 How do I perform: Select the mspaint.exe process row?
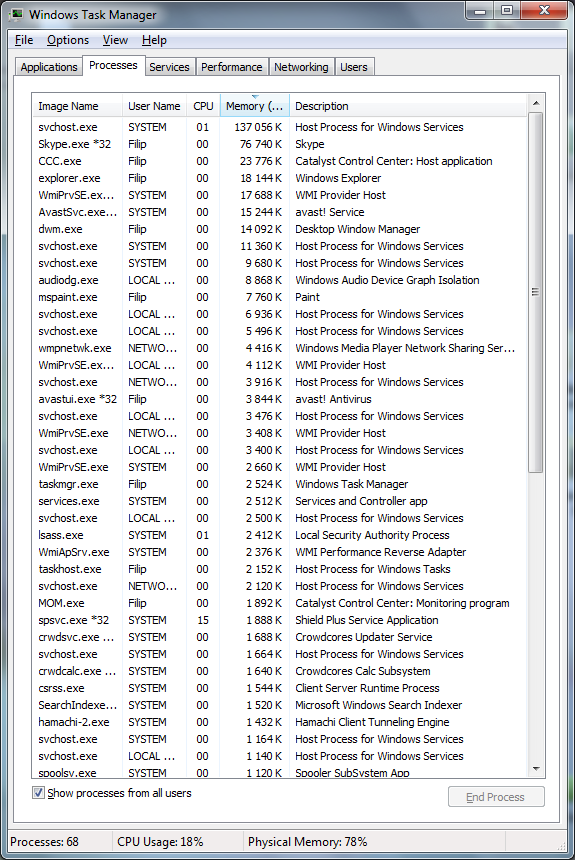(280, 297)
